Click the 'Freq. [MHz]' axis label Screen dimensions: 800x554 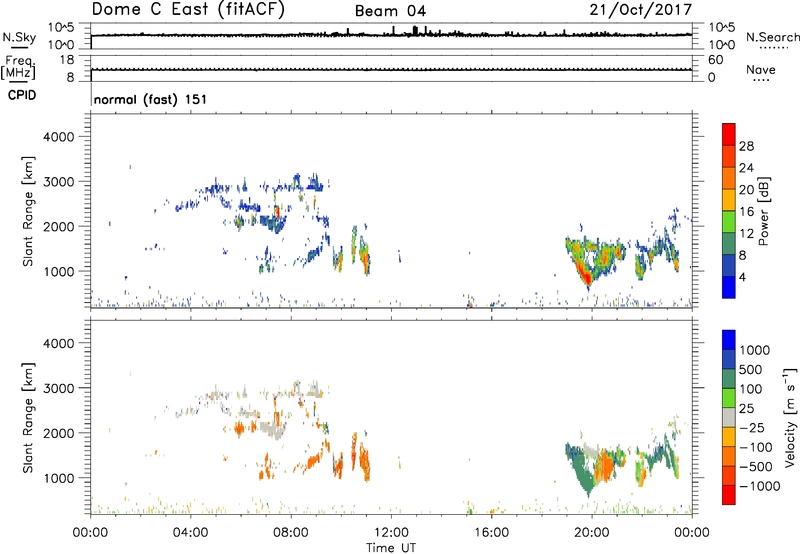tap(19, 67)
